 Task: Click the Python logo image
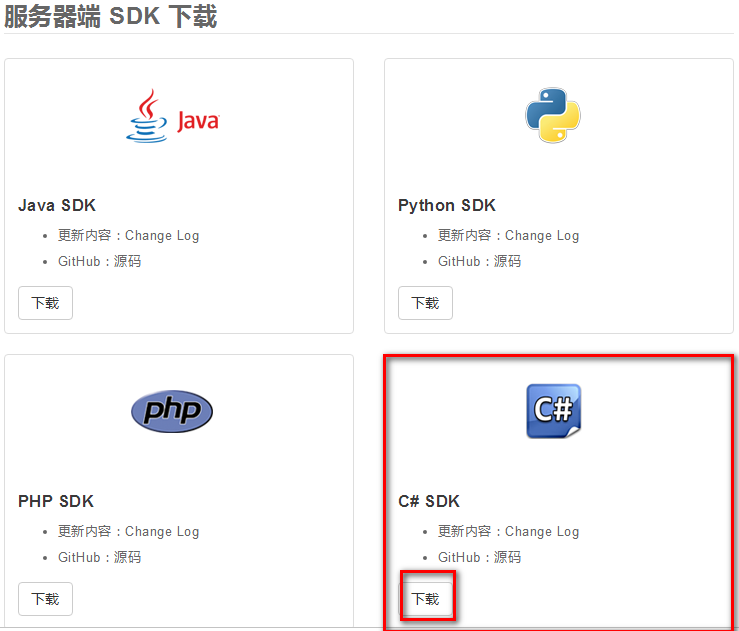pos(553,115)
